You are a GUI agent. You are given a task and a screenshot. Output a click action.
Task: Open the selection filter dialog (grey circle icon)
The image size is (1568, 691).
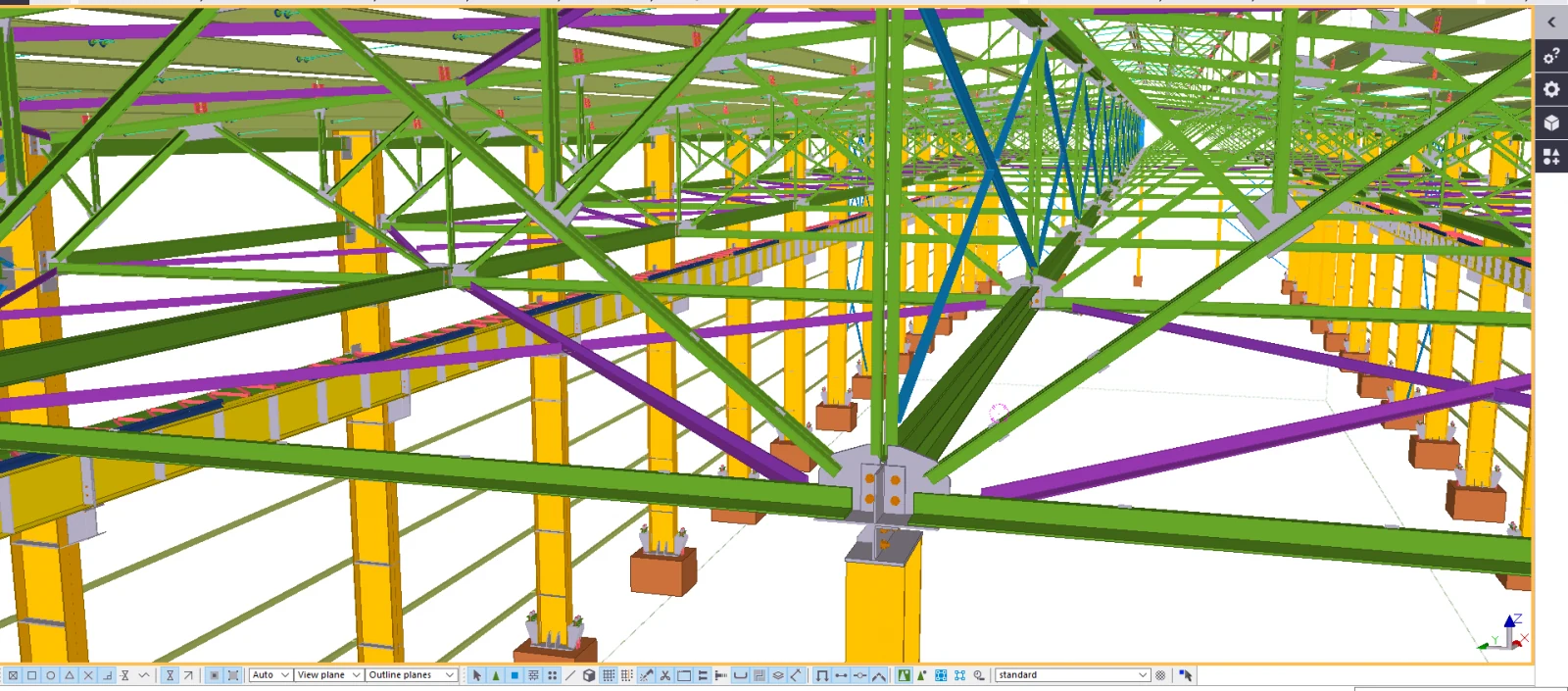(1160, 675)
